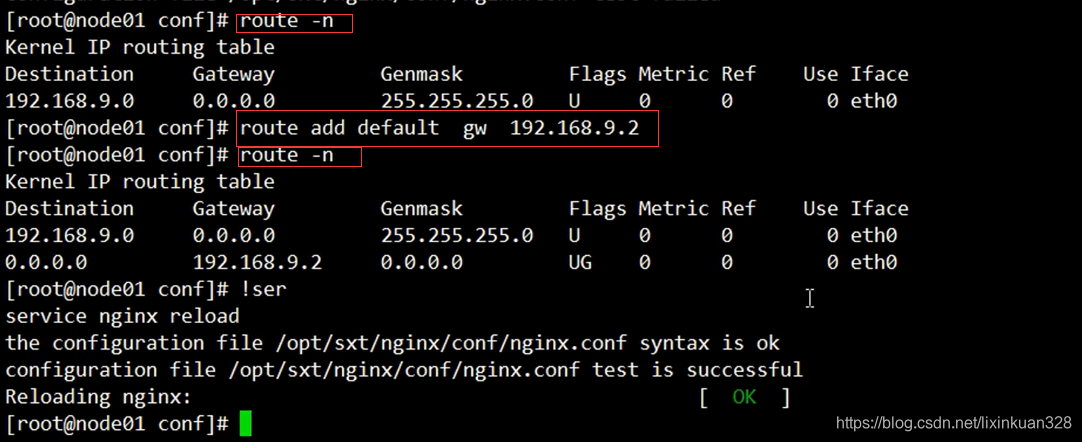Click the '!ser' history command
Screen dimensions: 1082x442
[263, 290]
